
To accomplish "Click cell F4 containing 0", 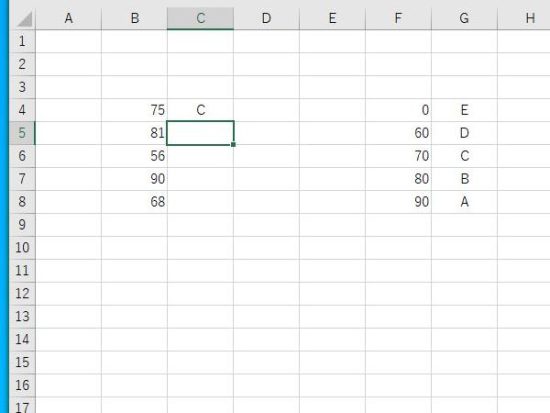I will coord(398,110).
